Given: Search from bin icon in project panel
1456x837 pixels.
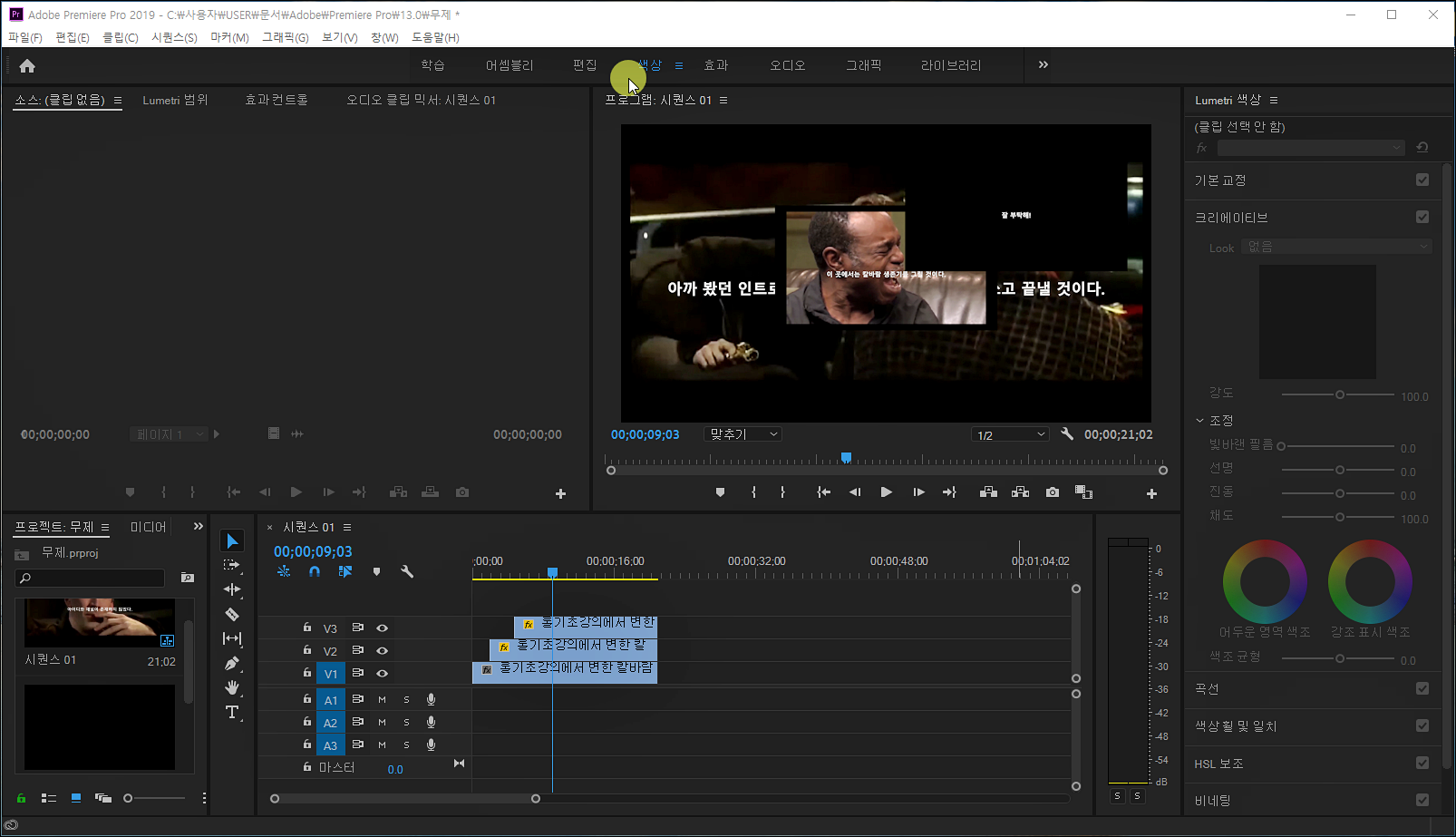Looking at the screenshot, I should [188, 578].
